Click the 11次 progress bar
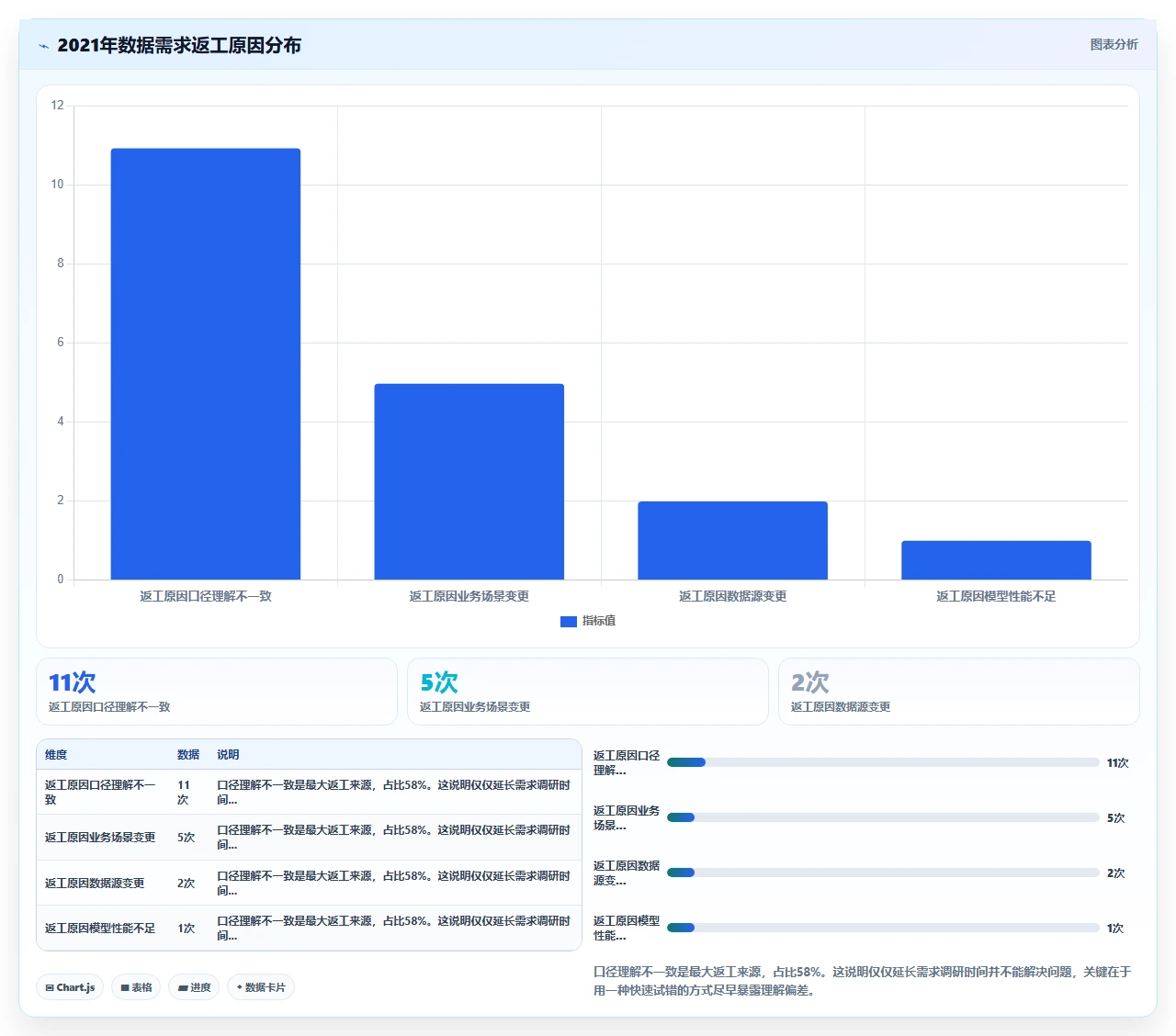Screen dimensions: 1176x1036 (x=883, y=762)
